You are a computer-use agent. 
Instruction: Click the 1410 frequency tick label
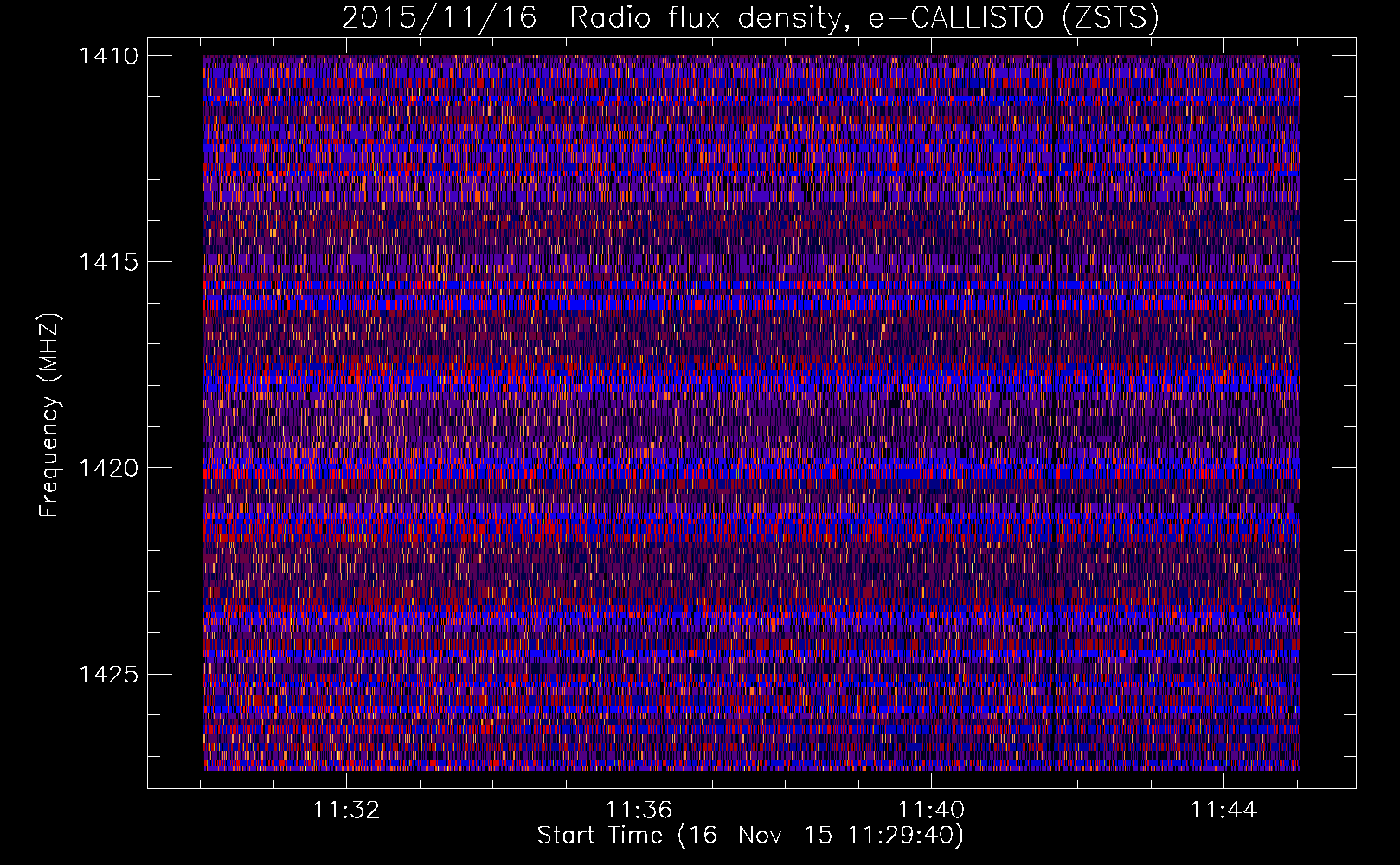coord(108,56)
